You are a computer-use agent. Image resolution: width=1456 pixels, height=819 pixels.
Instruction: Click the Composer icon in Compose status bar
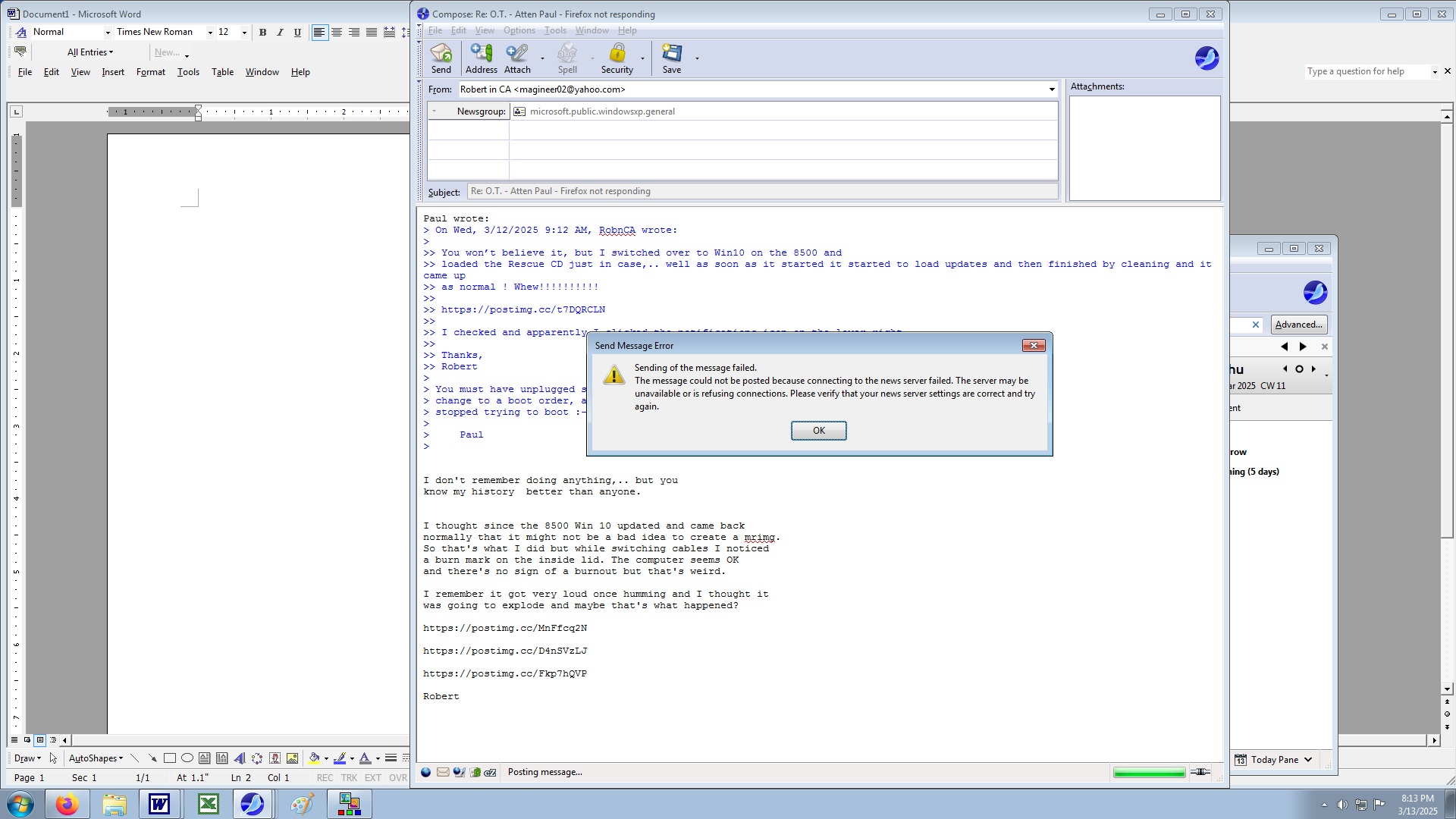tap(459, 772)
